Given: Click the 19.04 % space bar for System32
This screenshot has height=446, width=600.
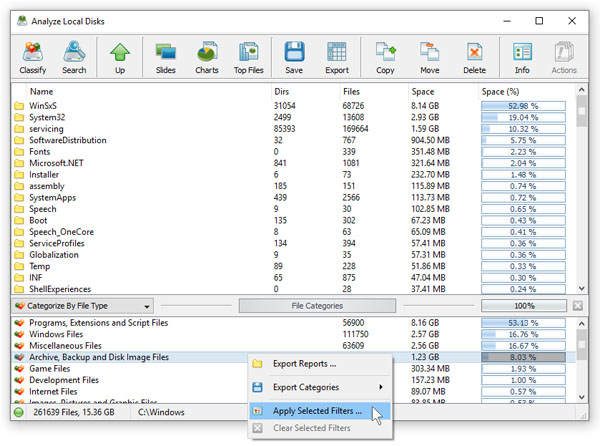Looking at the screenshot, I should coord(523,117).
